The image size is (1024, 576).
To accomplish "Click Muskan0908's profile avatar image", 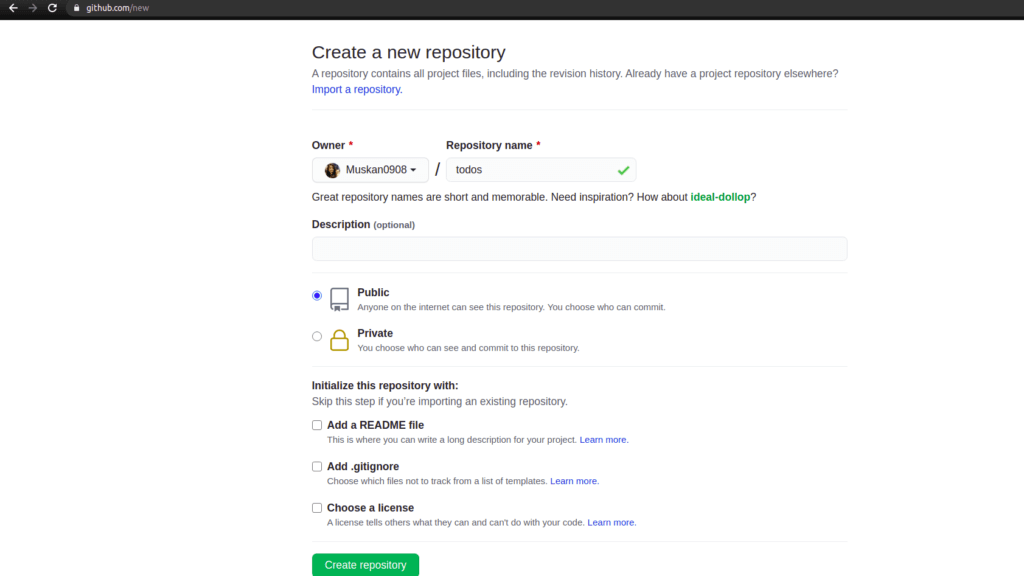I will tap(332, 169).
